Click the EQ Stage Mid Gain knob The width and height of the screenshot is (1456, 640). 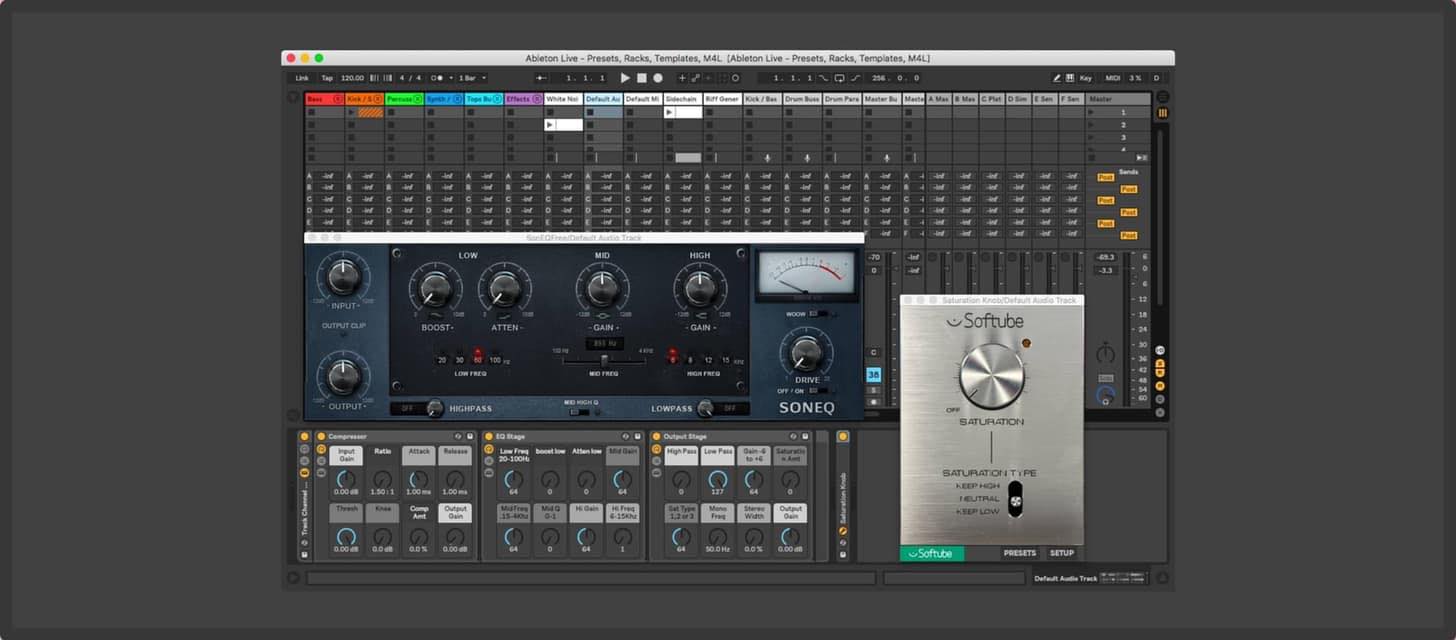click(622, 479)
